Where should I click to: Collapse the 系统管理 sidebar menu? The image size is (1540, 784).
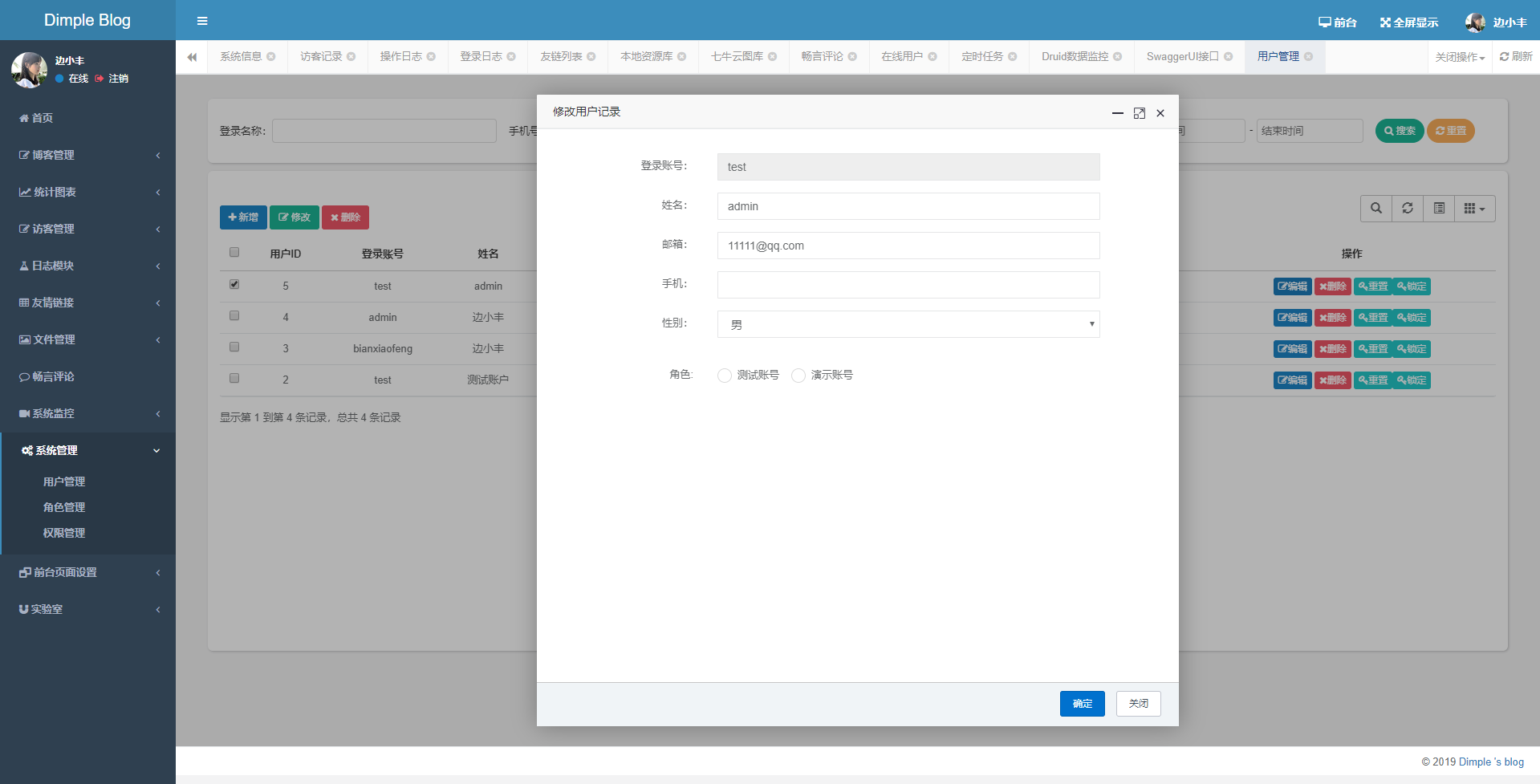[87, 450]
